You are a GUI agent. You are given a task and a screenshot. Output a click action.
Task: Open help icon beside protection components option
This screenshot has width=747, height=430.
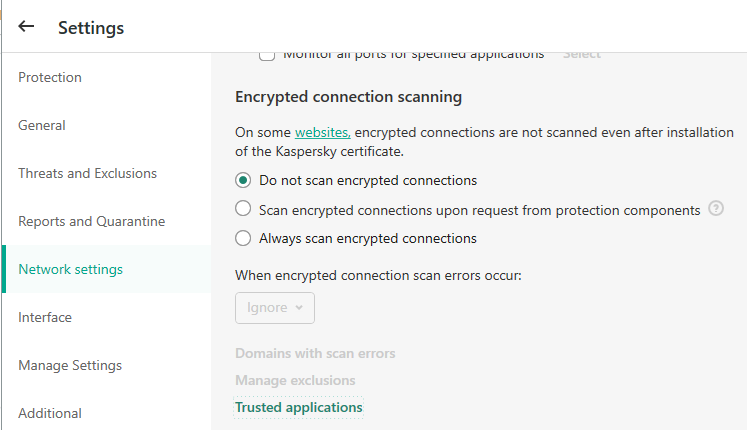click(x=716, y=209)
